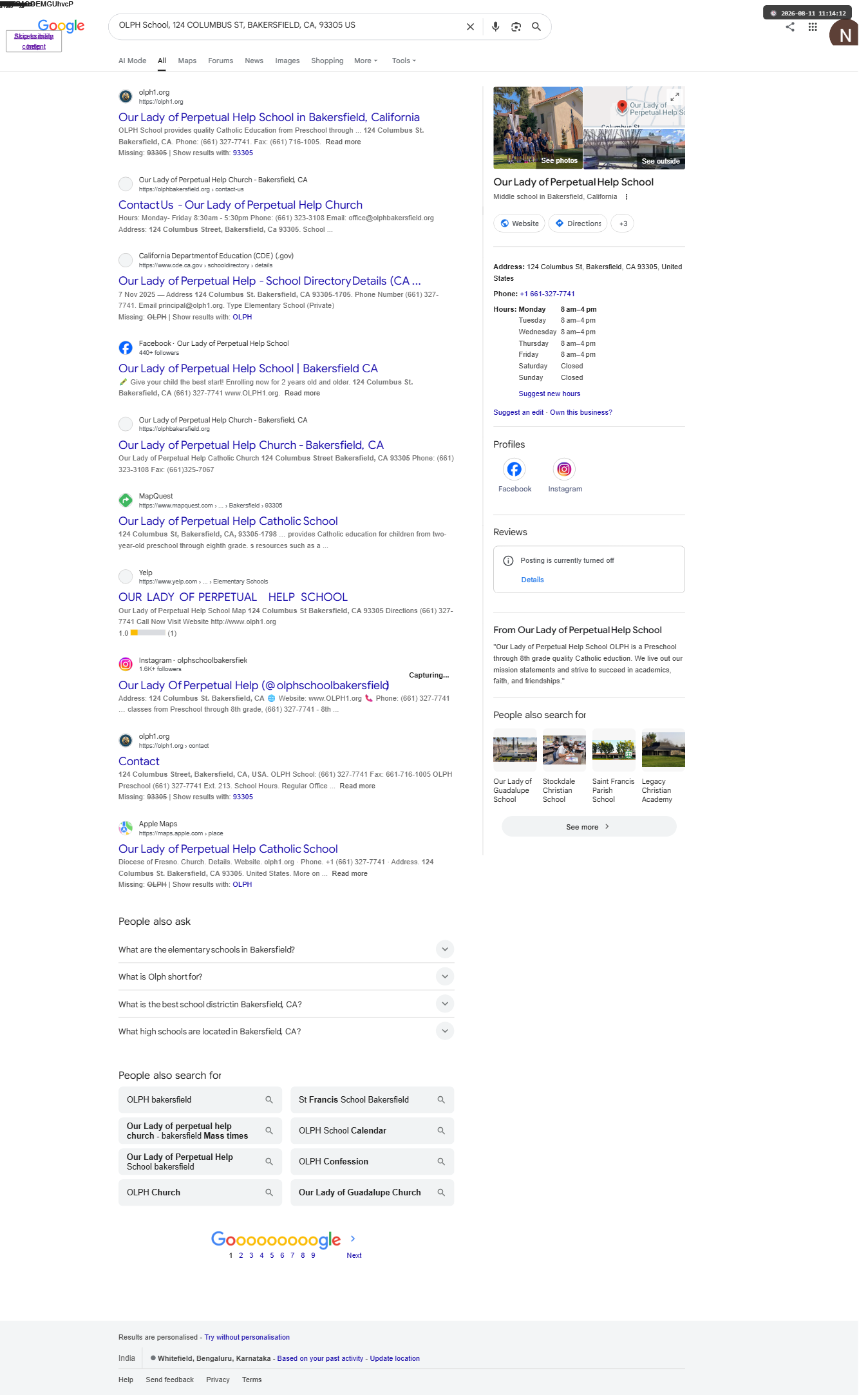Click the 'Suggest new hours' link
Image resolution: width=868 pixels, height=1395 pixels.
pyautogui.click(x=549, y=394)
